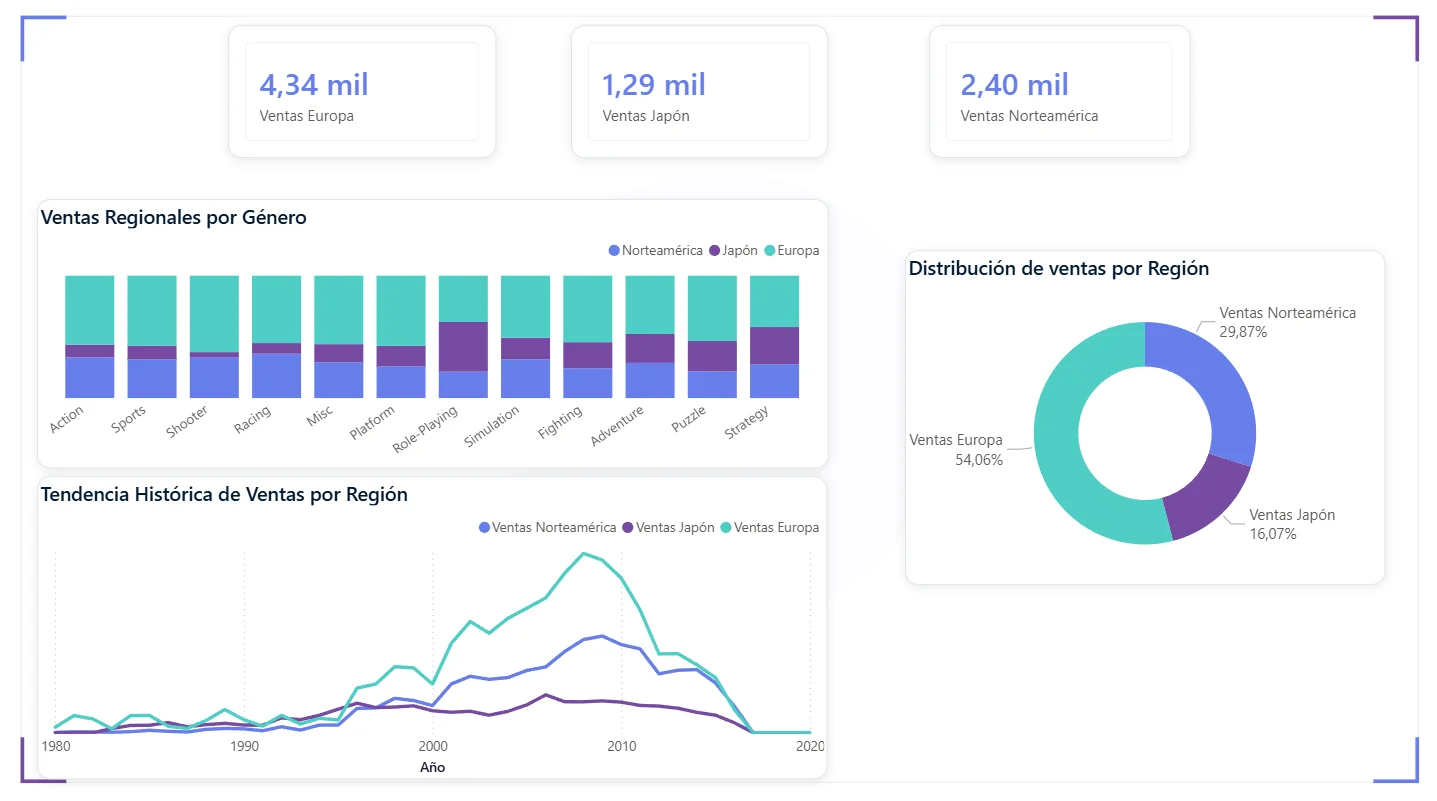This screenshot has height=801, width=1437.
Task: Select the teal Europa segment of Shooter bar
Action: click(x=214, y=313)
